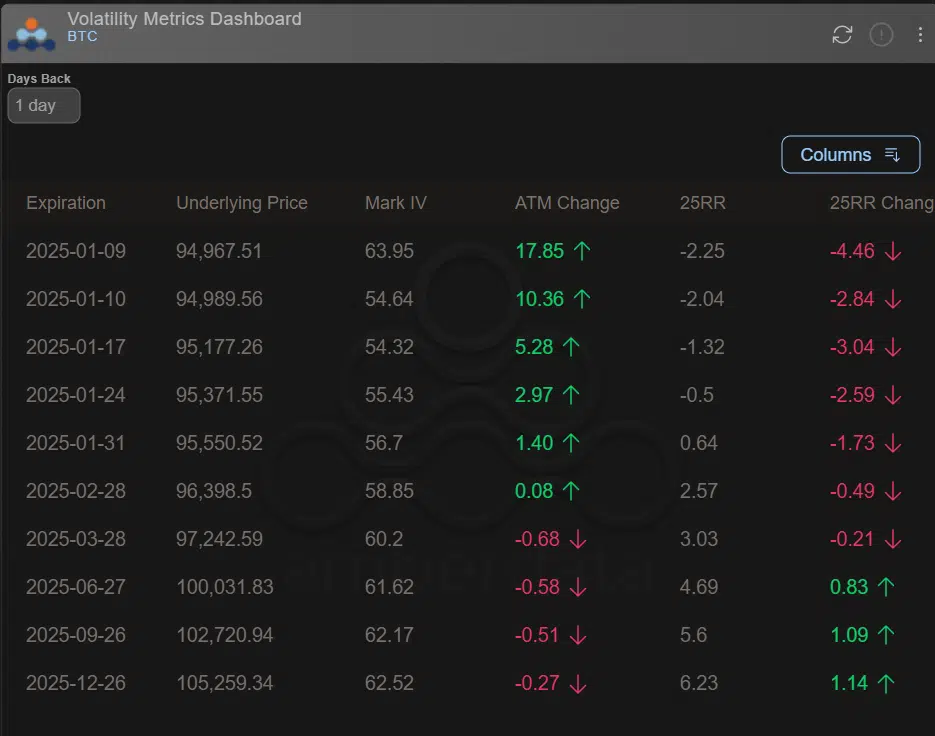Click Mark IV value 62.52

(x=389, y=683)
